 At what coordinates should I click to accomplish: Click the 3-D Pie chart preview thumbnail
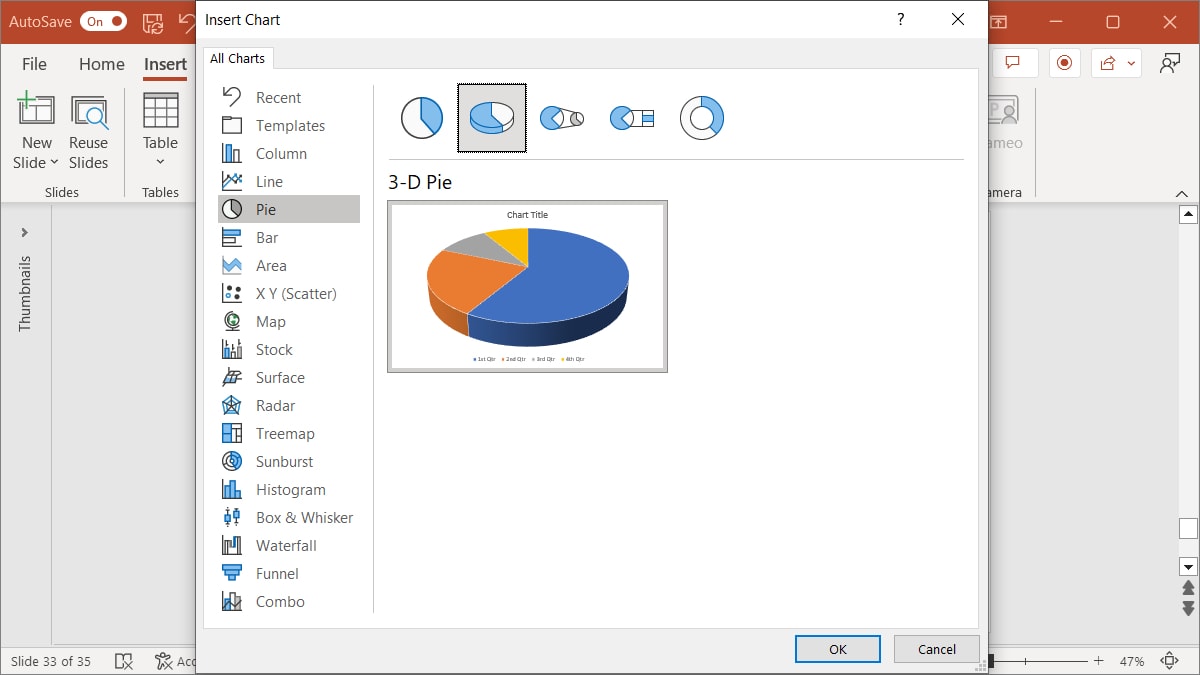point(527,286)
